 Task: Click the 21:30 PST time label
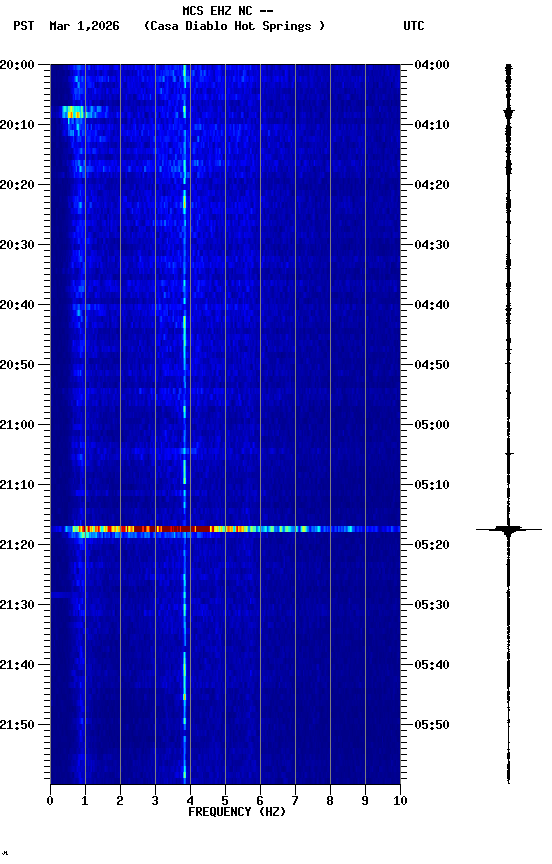17,605
